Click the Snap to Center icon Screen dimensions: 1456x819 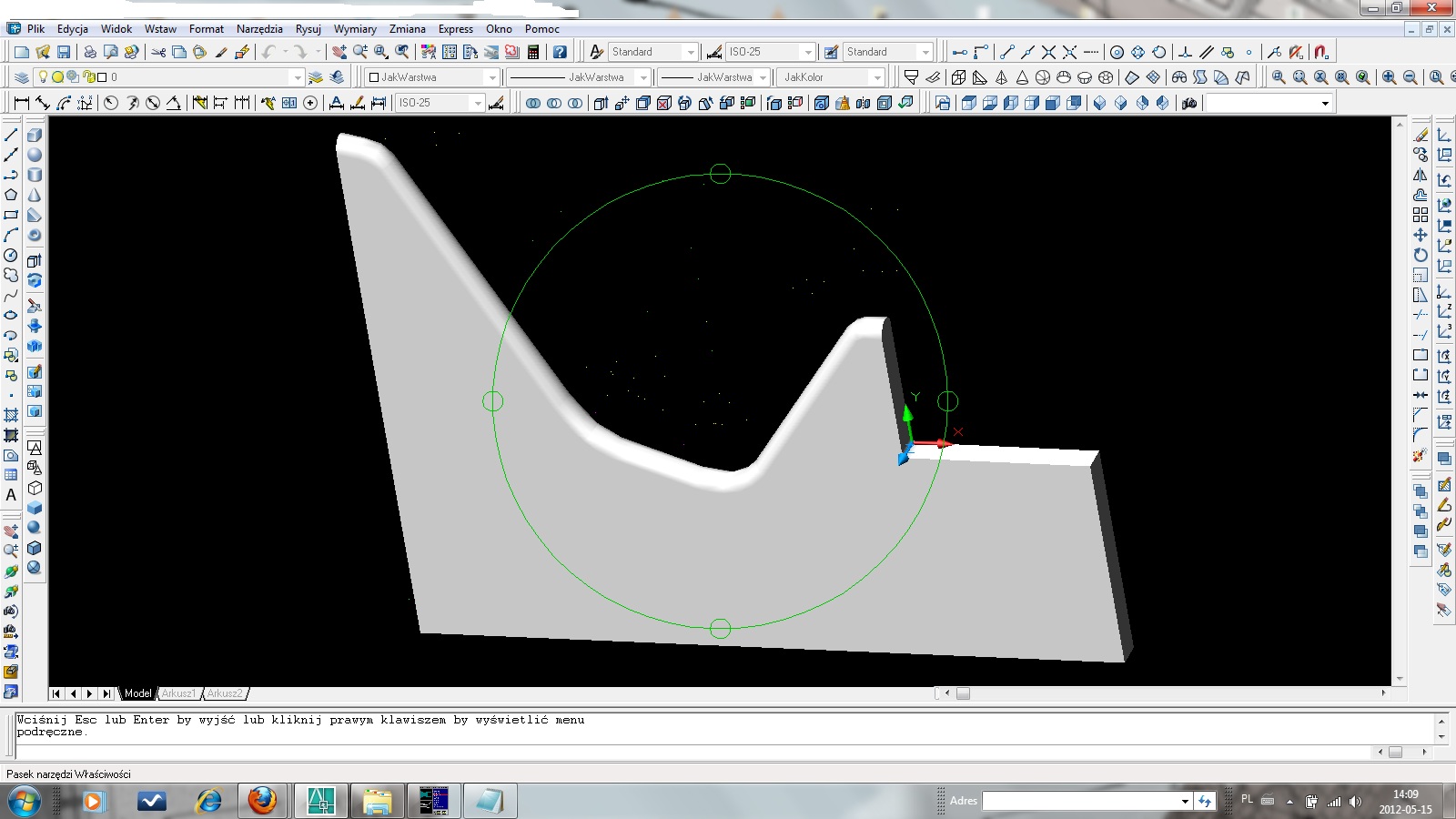(1117, 52)
